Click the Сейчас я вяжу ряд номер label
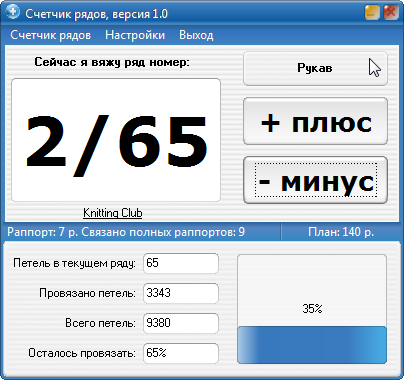This screenshot has height=380, width=404. pos(112,62)
